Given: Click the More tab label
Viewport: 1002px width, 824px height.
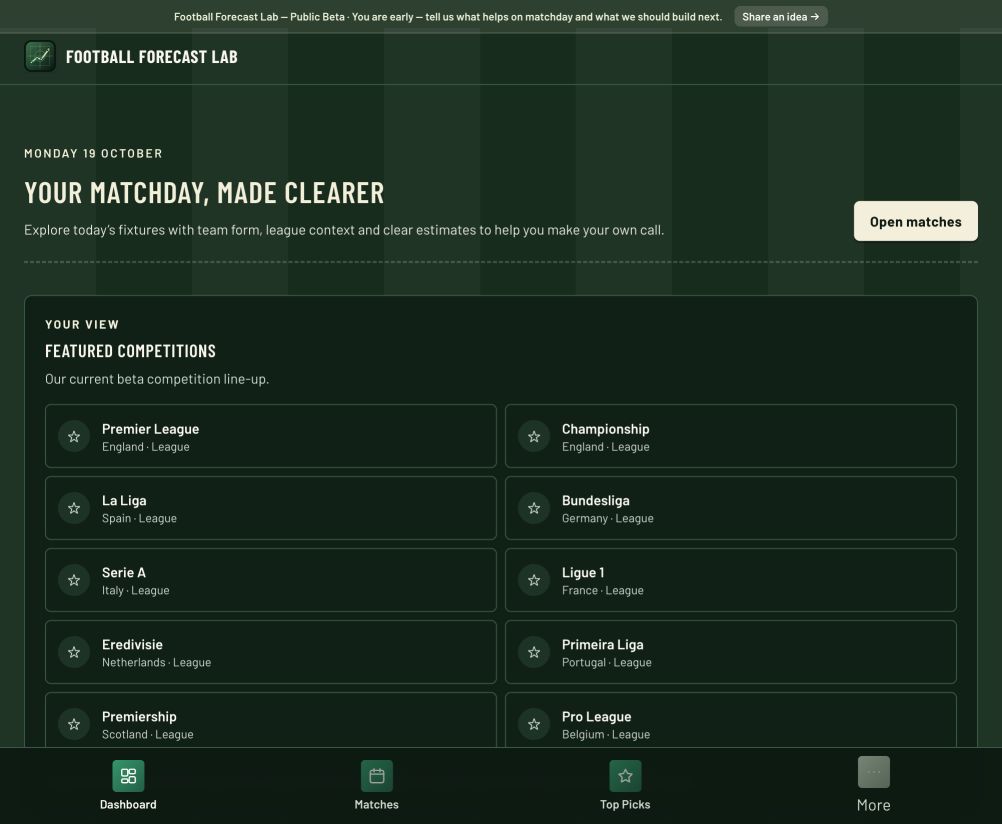Looking at the screenshot, I should coord(874,805).
